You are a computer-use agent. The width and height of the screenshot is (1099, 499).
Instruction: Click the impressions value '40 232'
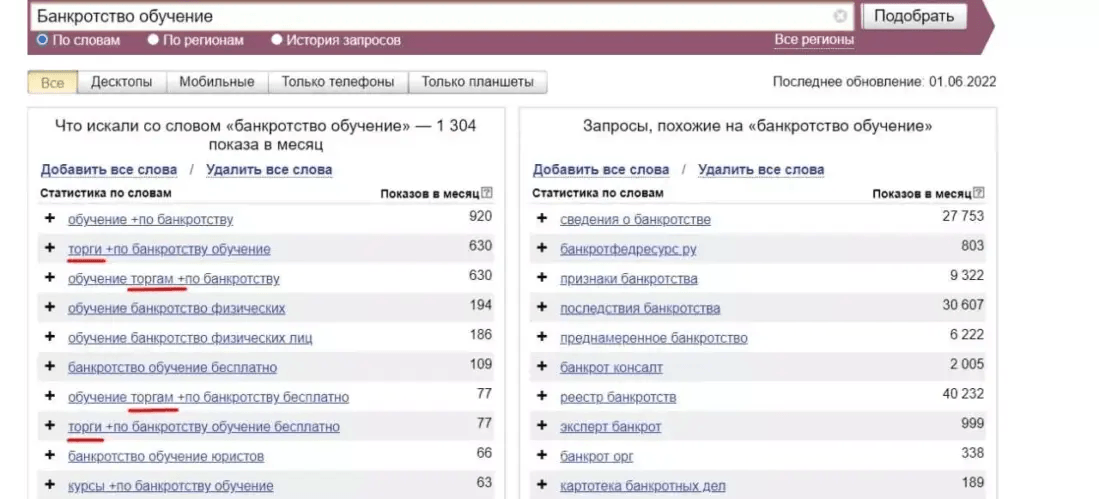coord(963,394)
